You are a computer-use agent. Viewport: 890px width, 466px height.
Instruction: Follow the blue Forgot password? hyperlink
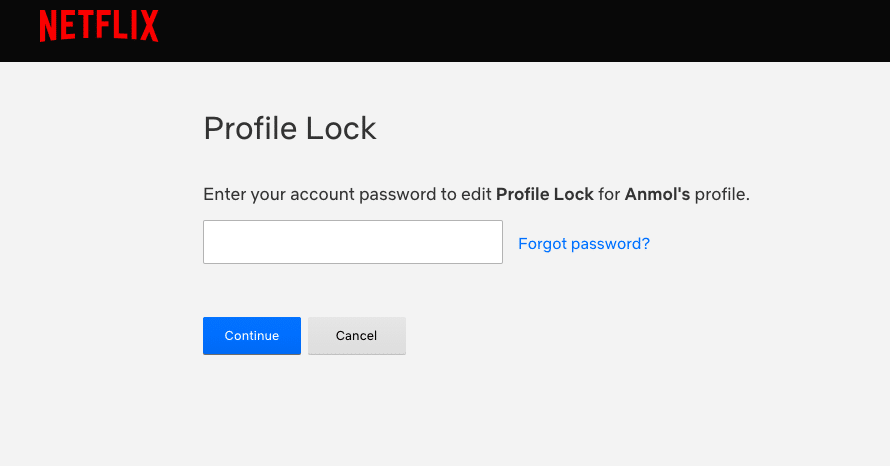pyautogui.click(x=583, y=243)
